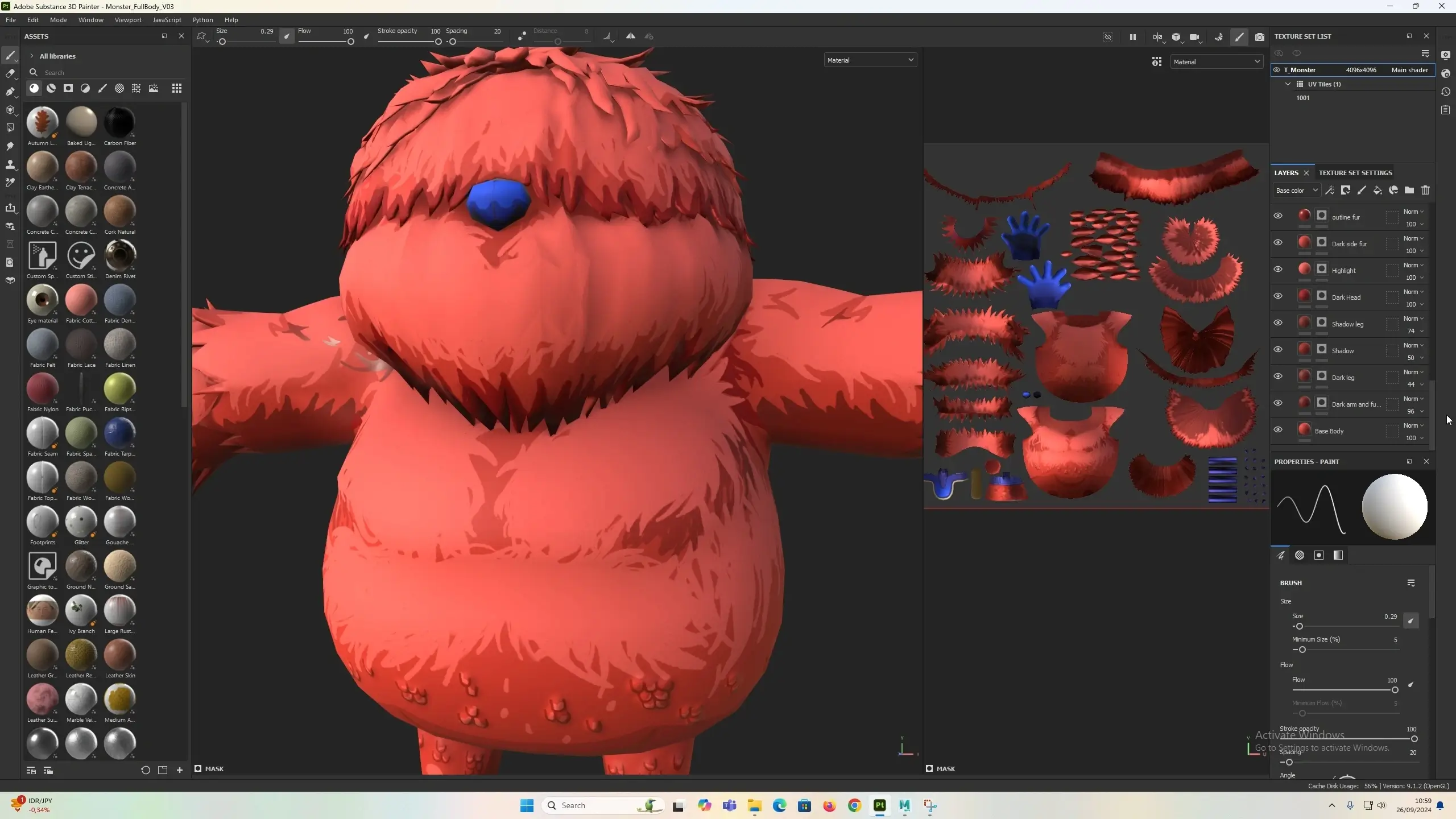This screenshot has width=1456, height=819.
Task: Click the symmetry toggle icon in top toolbar
Action: pos(630,36)
